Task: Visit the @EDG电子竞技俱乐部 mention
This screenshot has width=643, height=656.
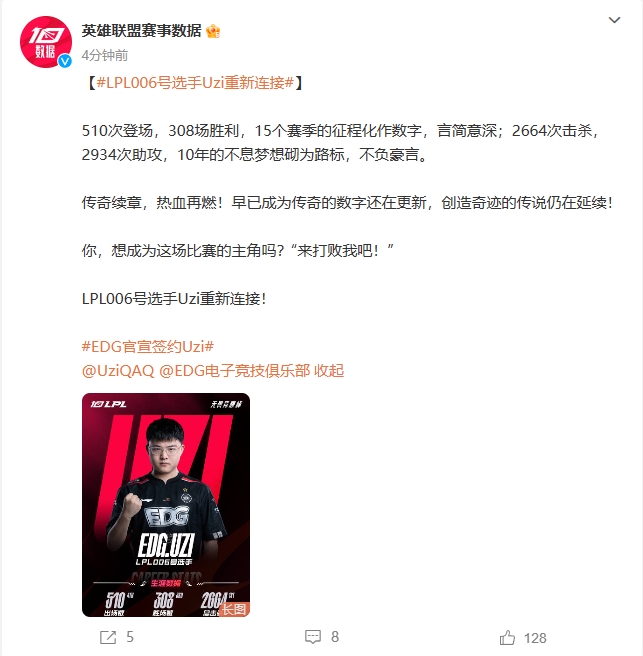Action: pos(235,371)
